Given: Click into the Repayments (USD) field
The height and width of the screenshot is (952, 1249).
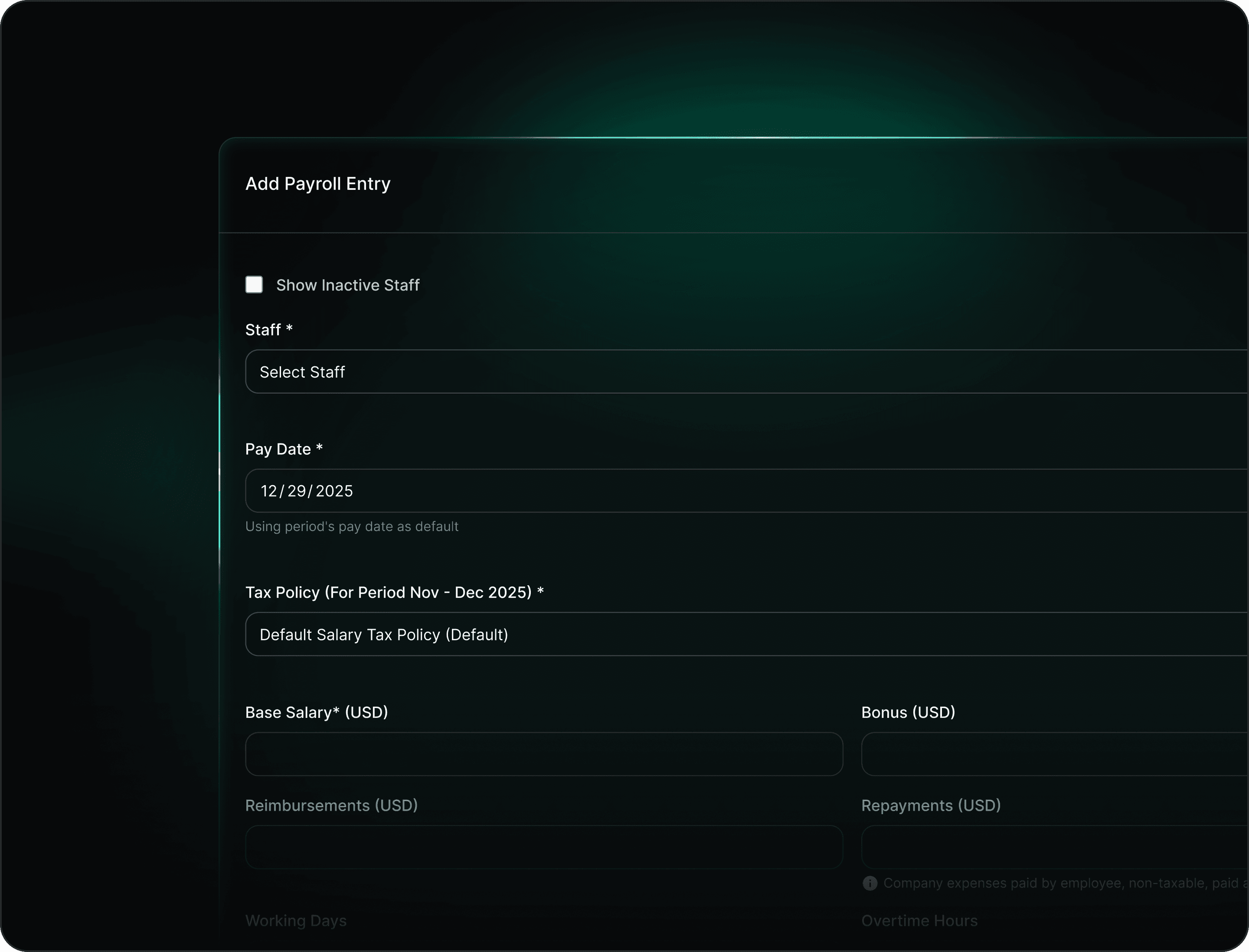Looking at the screenshot, I should [1053, 847].
